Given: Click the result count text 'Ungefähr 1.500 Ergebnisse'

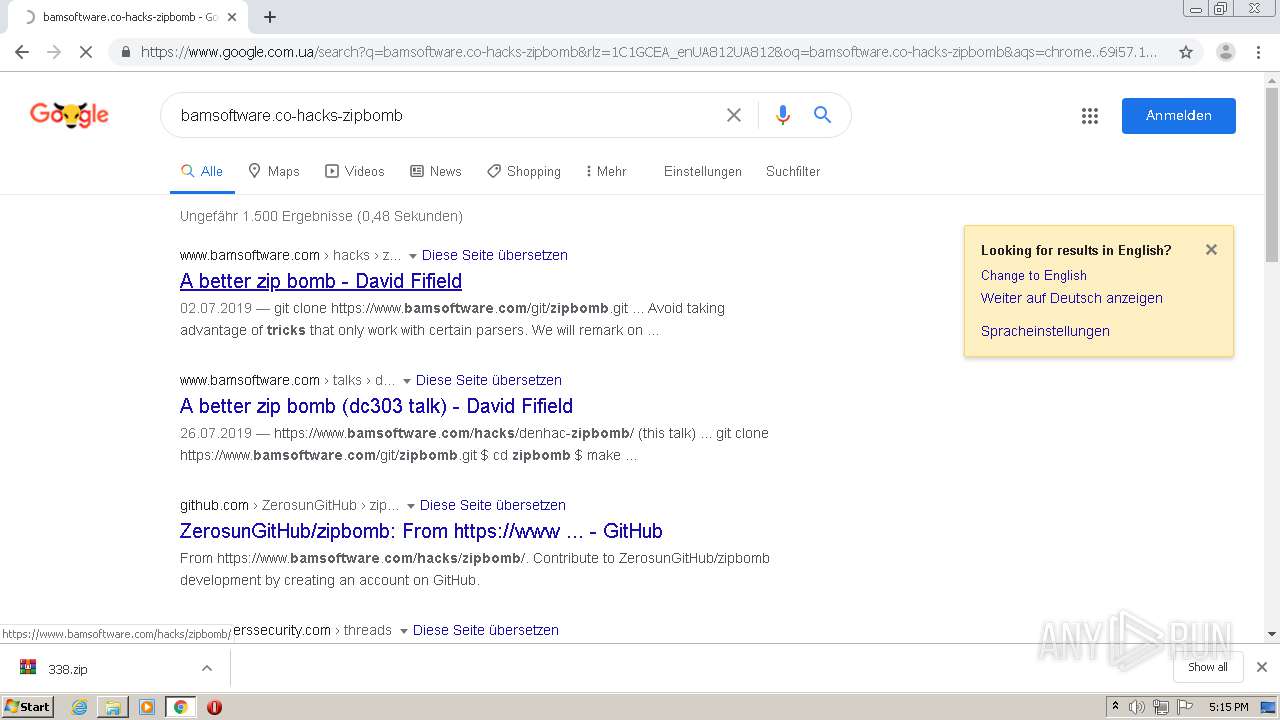Looking at the screenshot, I should click(266, 216).
